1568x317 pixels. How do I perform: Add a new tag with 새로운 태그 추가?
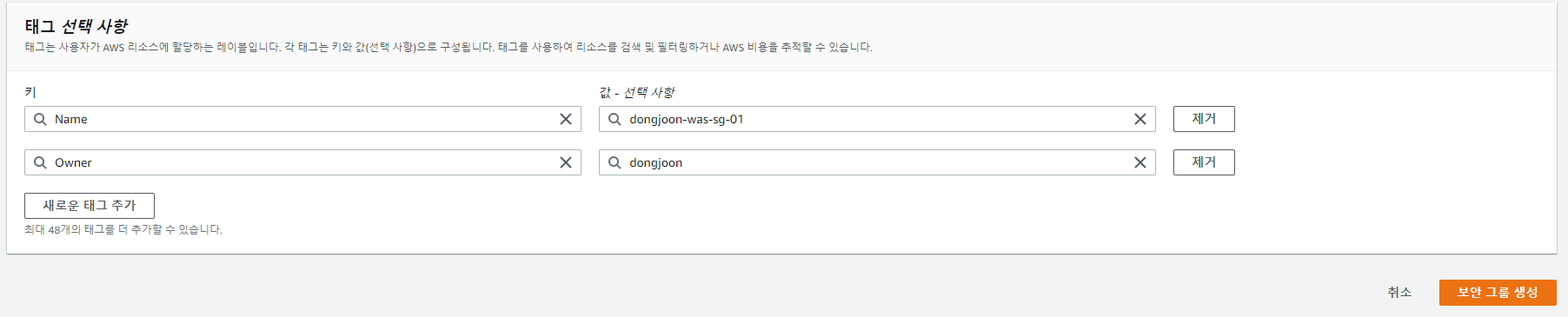[x=90, y=206]
